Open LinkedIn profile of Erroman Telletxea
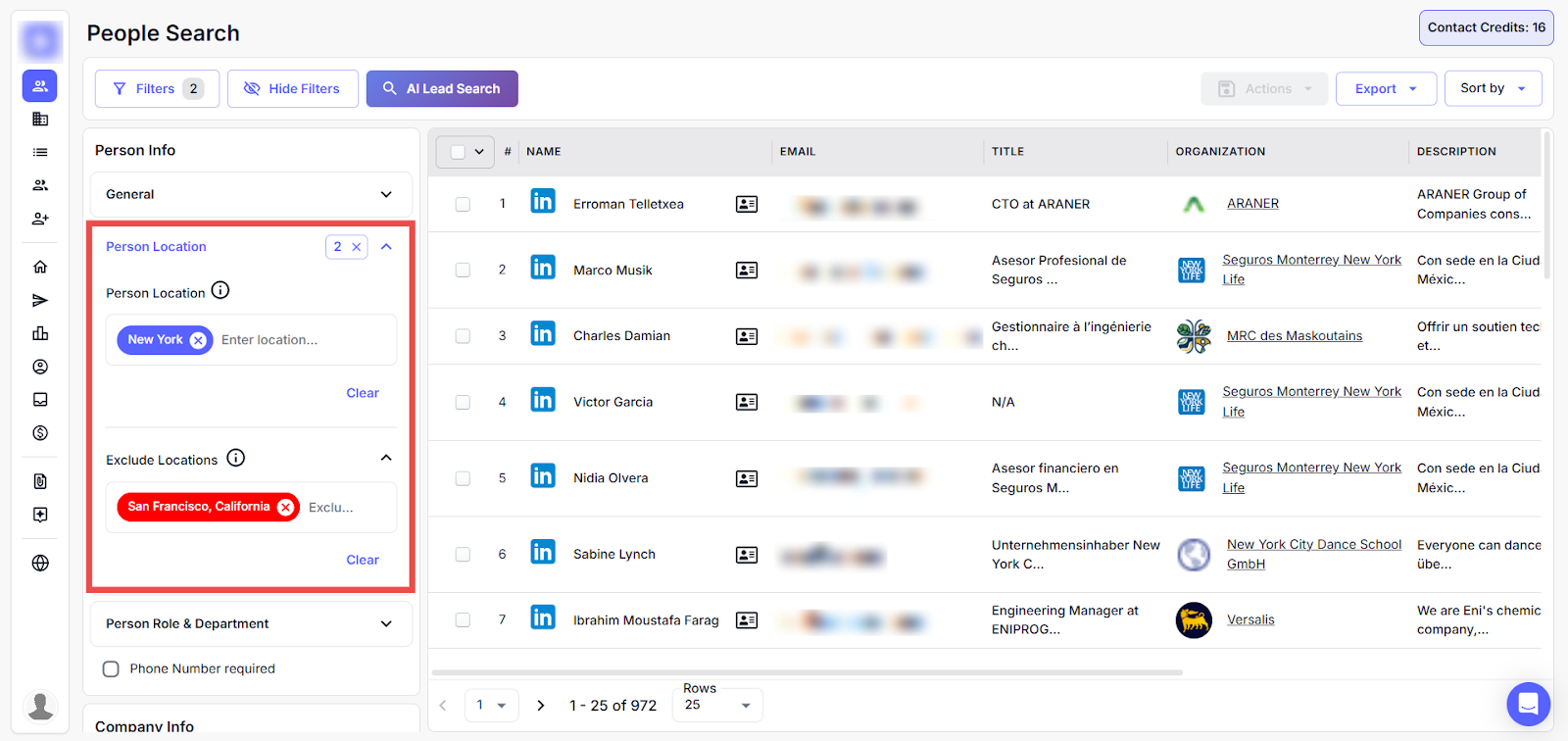The image size is (1568, 741). coord(543,202)
